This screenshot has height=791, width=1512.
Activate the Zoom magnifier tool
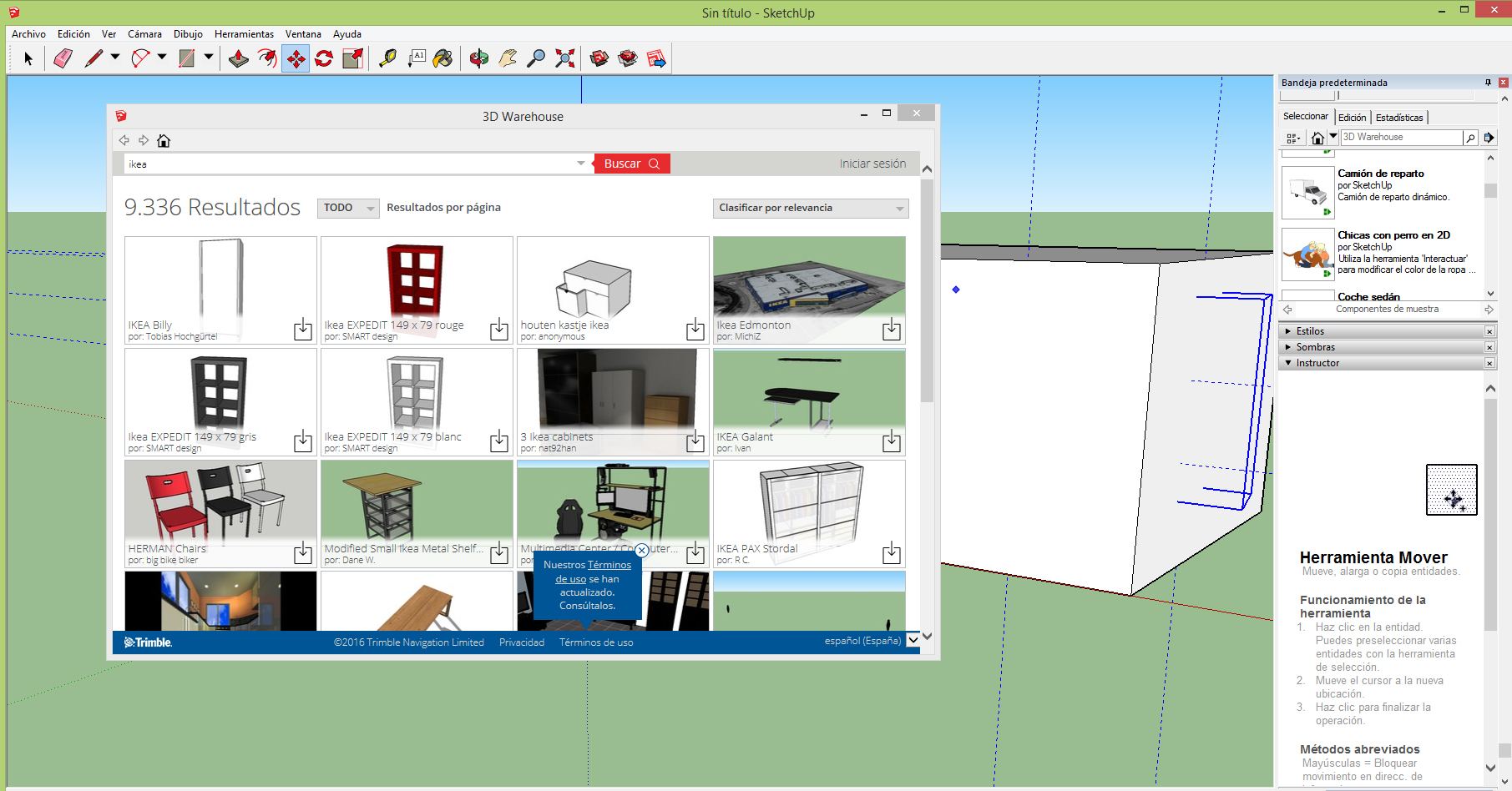[x=536, y=58]
